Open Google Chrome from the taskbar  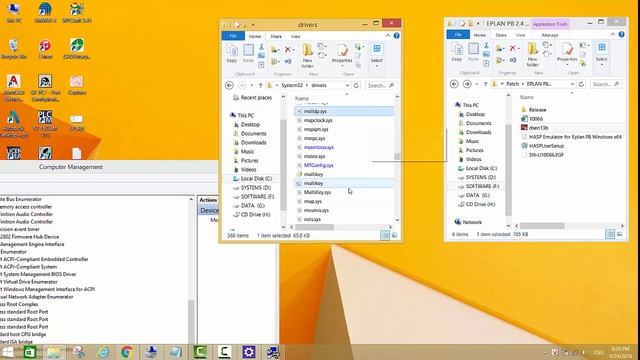pos(127,352)
